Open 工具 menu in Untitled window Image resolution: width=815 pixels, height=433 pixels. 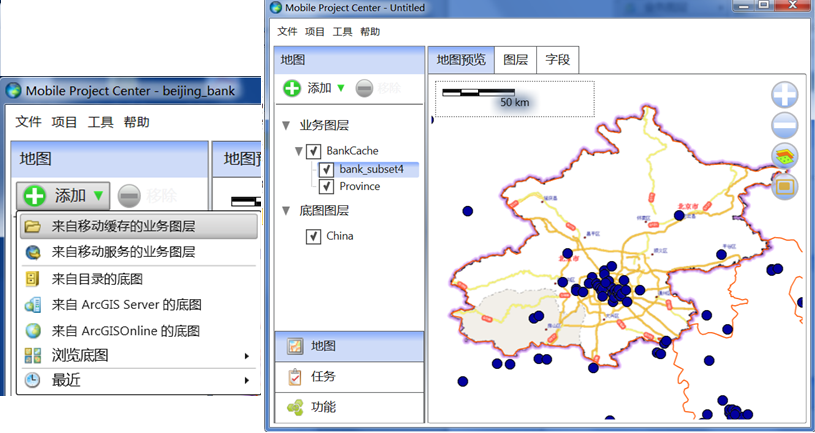342,32
